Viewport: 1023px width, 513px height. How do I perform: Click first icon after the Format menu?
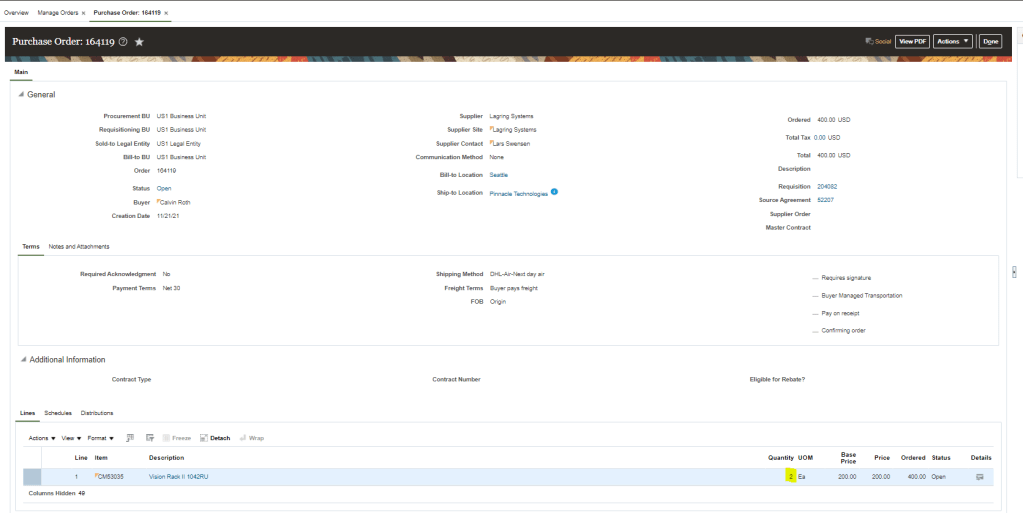(130, 438)
